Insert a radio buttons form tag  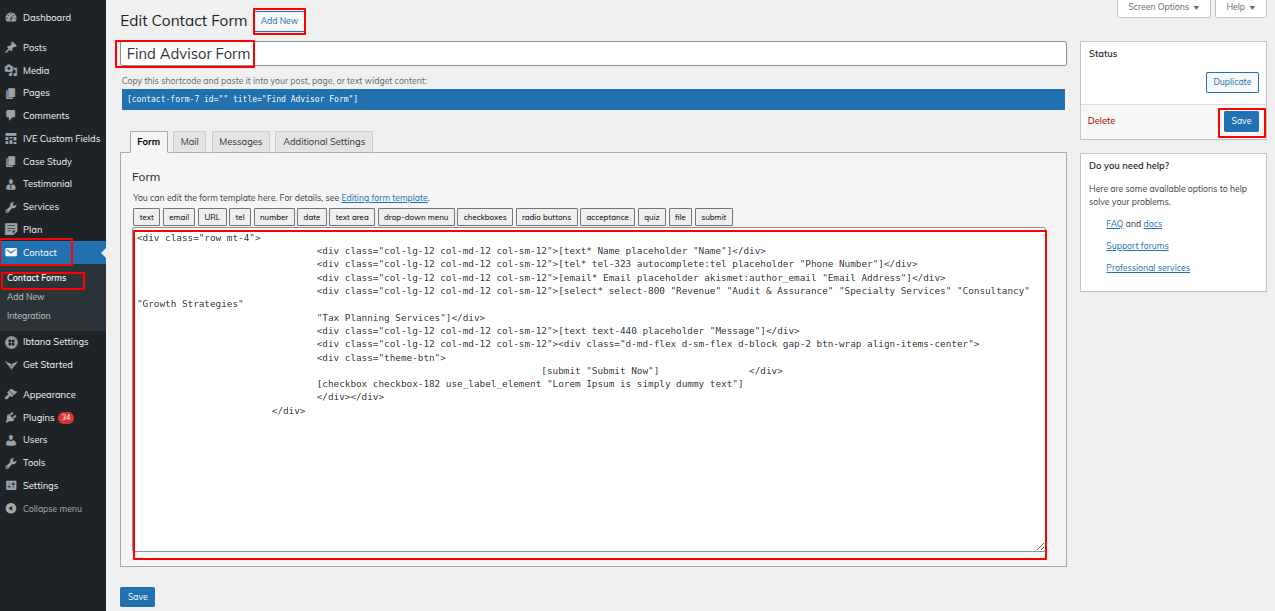click(x=546, y=217)
